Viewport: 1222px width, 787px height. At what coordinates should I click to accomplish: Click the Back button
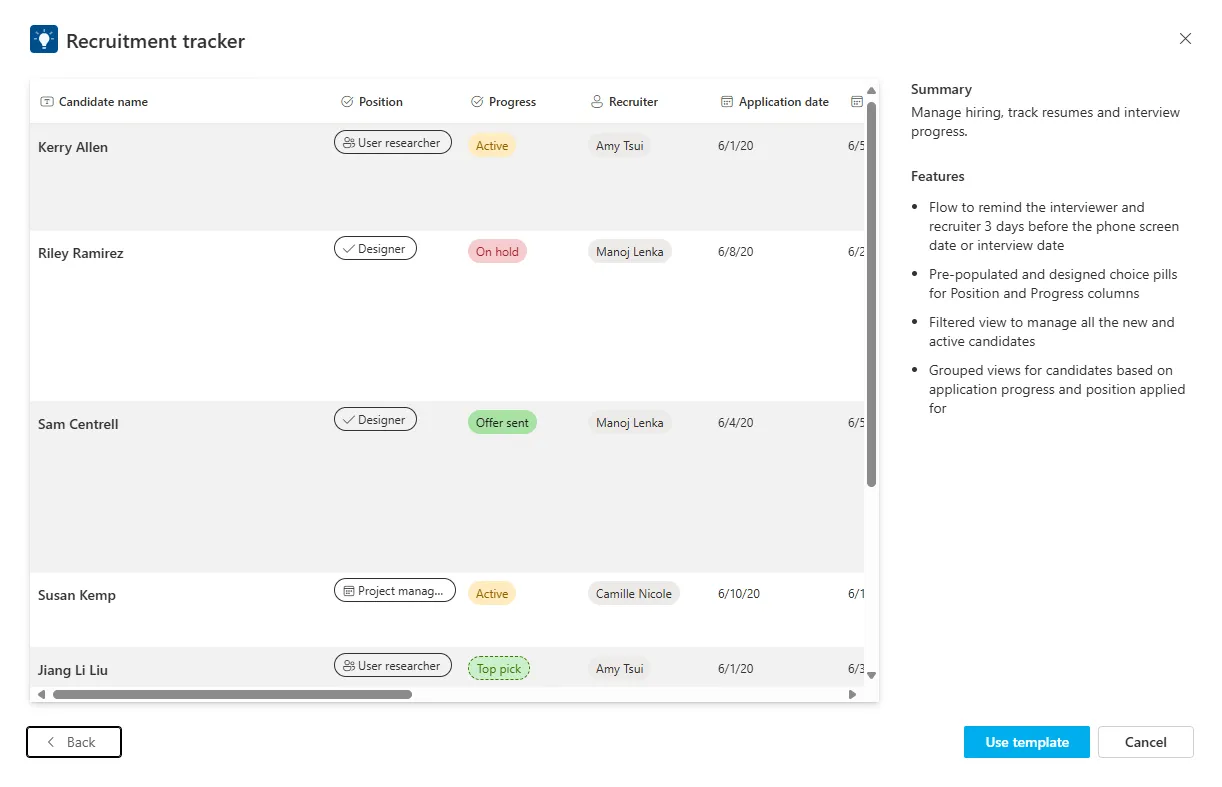[x=73, y=742]
